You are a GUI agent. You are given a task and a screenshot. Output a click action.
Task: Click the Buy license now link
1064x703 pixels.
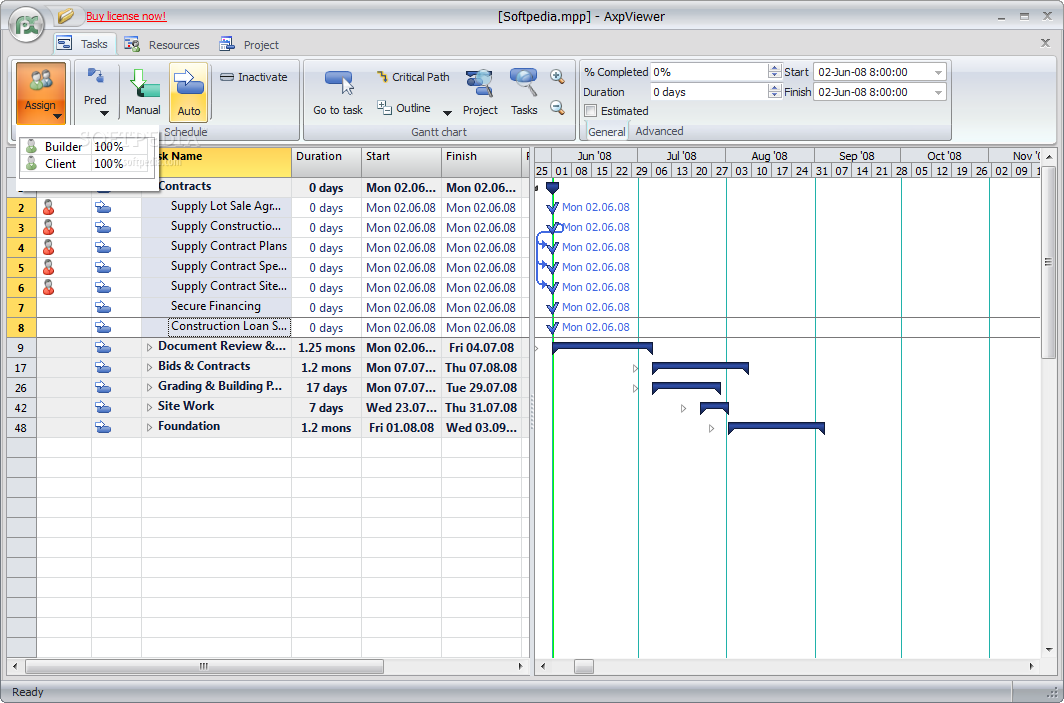pos(126,16)
